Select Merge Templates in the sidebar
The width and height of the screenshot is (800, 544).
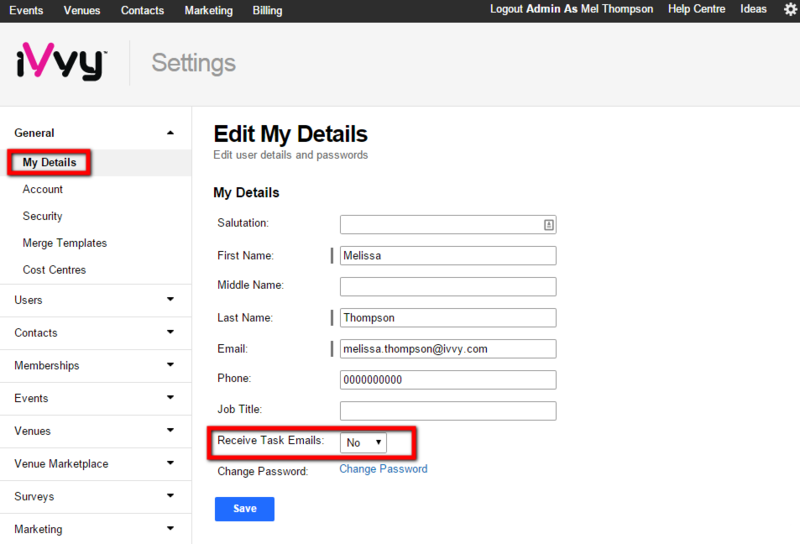coord(65,243)
